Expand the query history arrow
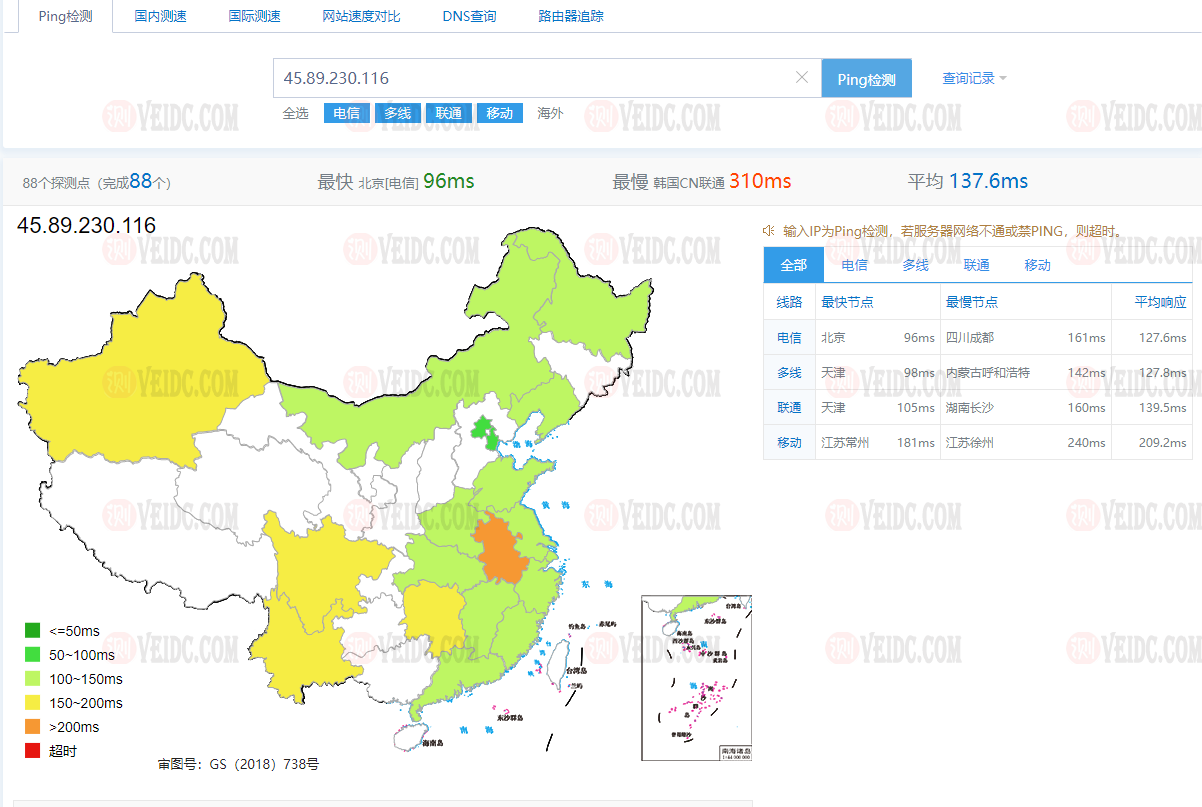 pyautogui.click(x=1004, y=77)
